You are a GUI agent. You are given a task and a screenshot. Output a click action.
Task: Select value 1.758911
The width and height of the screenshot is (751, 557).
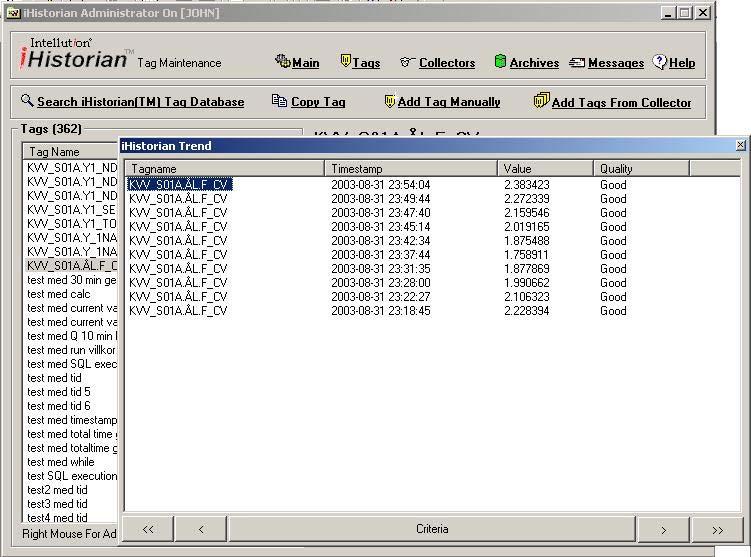[527, 254]
